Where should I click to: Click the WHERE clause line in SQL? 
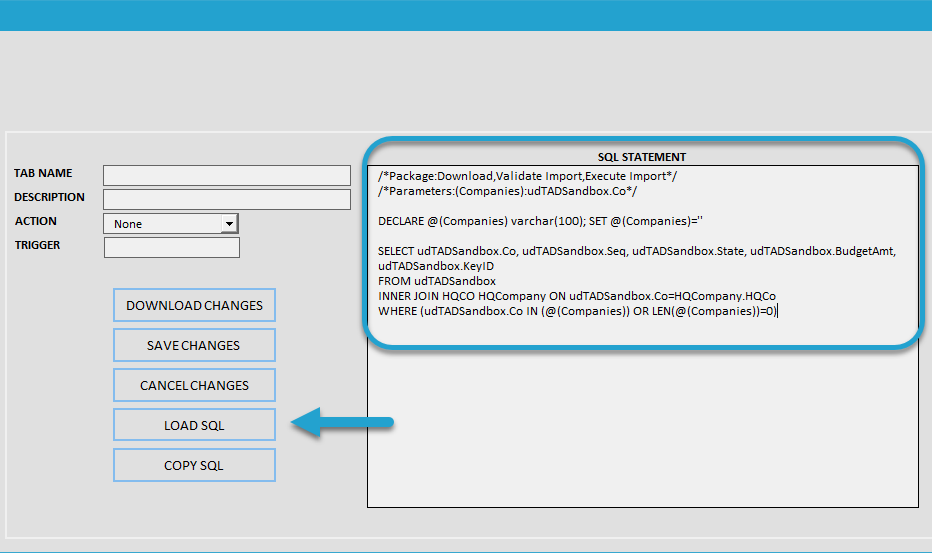pos(577,311)
